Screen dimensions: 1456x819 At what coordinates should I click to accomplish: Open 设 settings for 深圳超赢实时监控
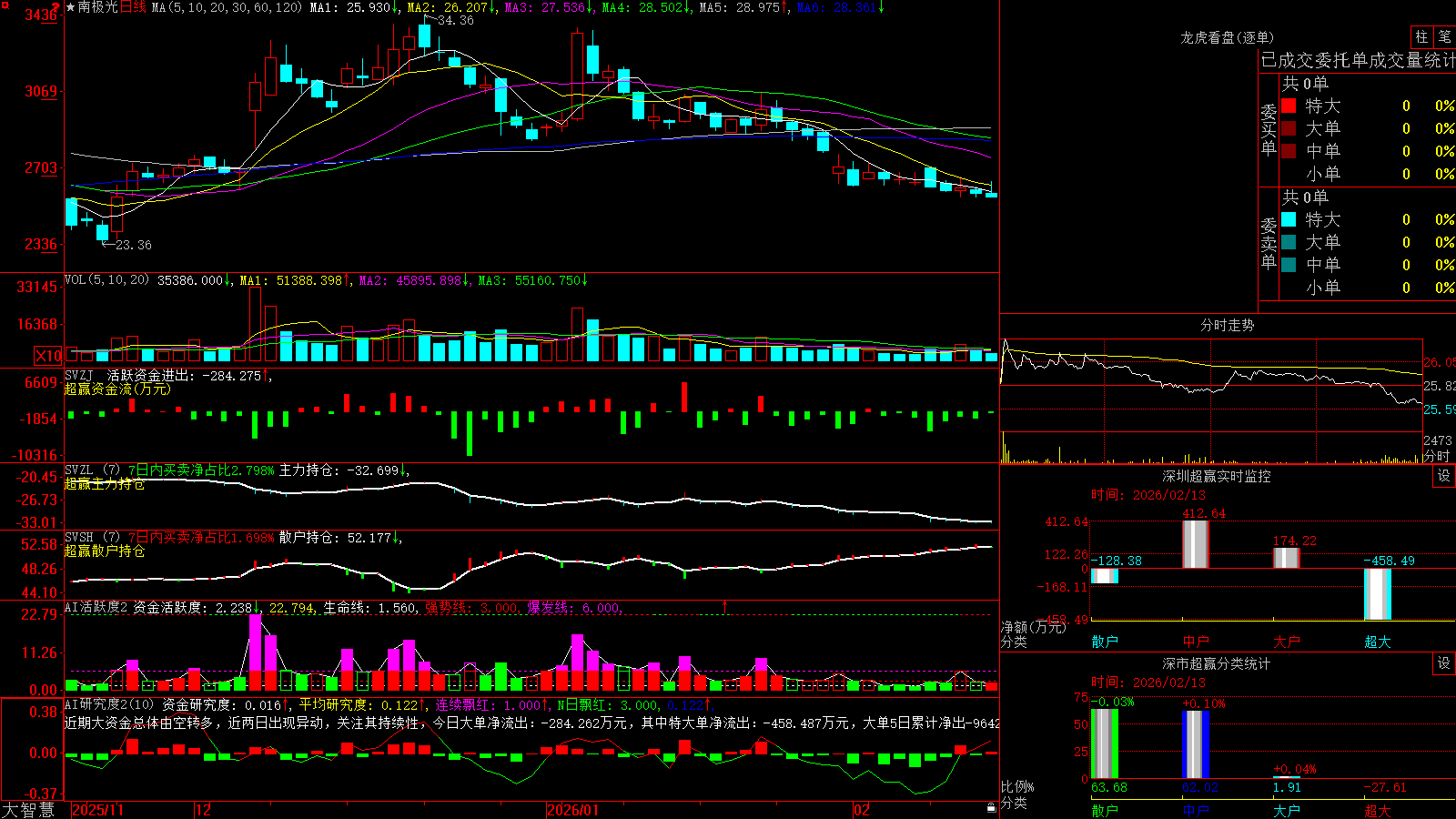(x=1444, y=476)
